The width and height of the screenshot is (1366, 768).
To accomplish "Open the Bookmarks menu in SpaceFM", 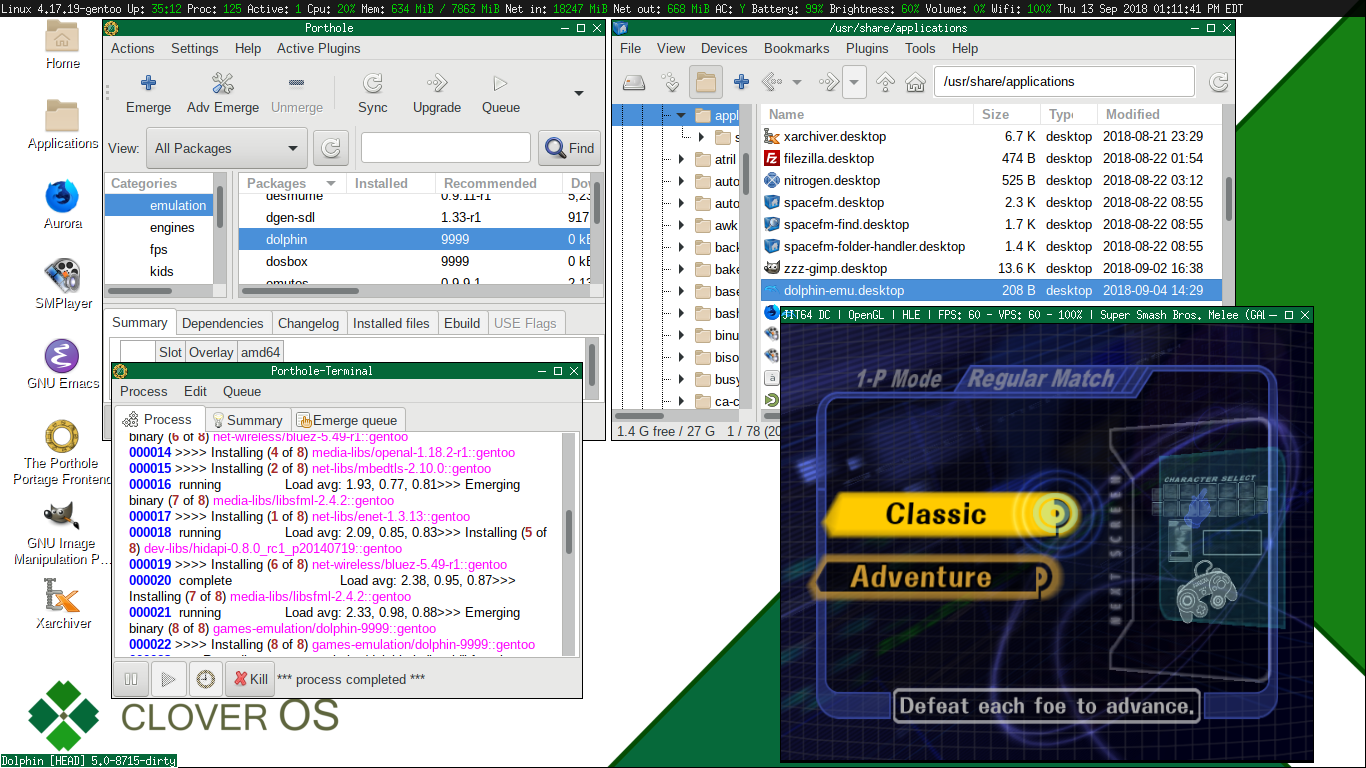I will tap(797, 48).
